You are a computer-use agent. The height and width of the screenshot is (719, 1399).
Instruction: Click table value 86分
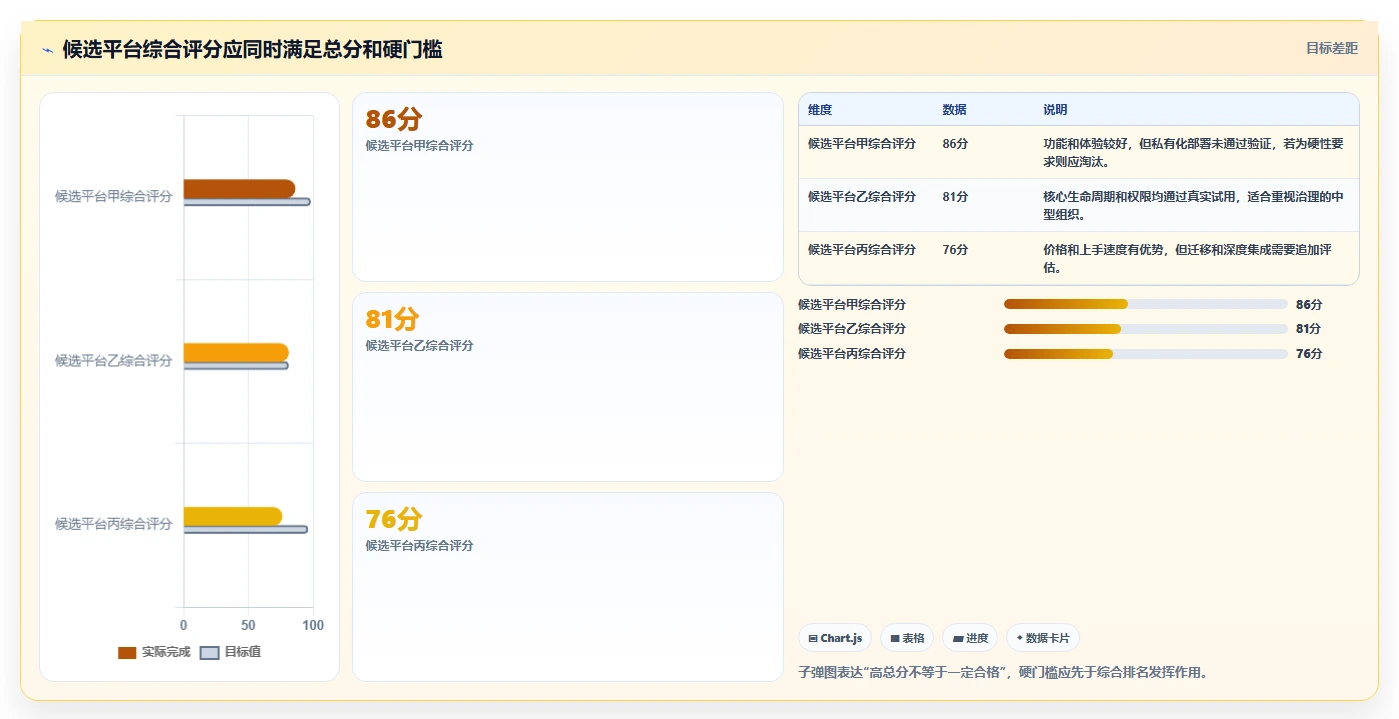pyautogui.click(x=955, y=144)
